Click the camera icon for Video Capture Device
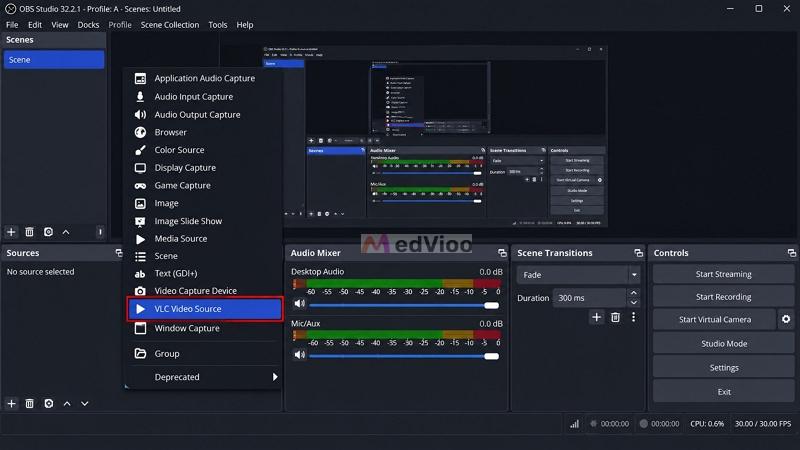The image size is (800, 450). click(x=140, y=291)
